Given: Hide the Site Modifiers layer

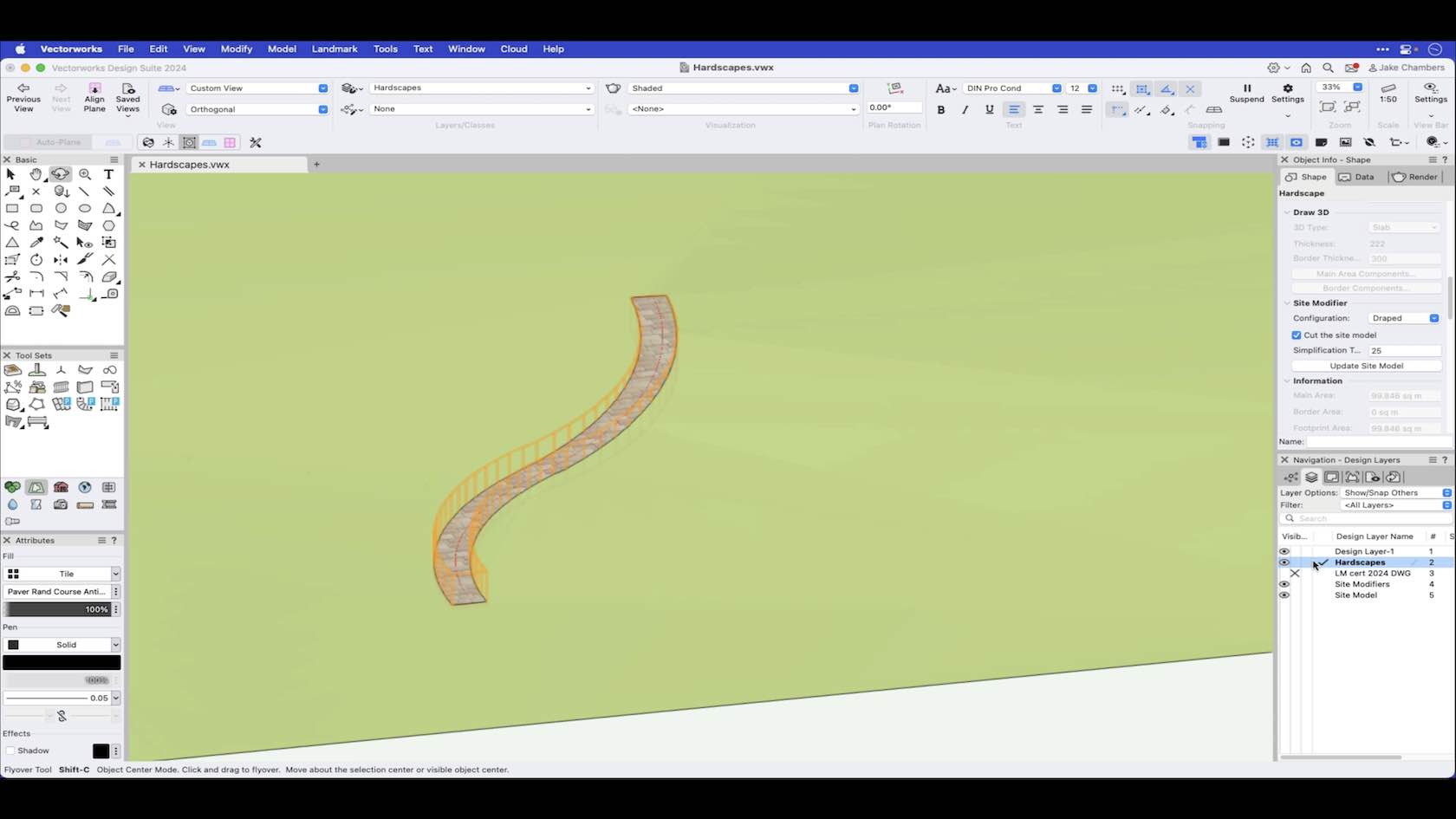Looking at the screenshot, I should pos(1284,584).
